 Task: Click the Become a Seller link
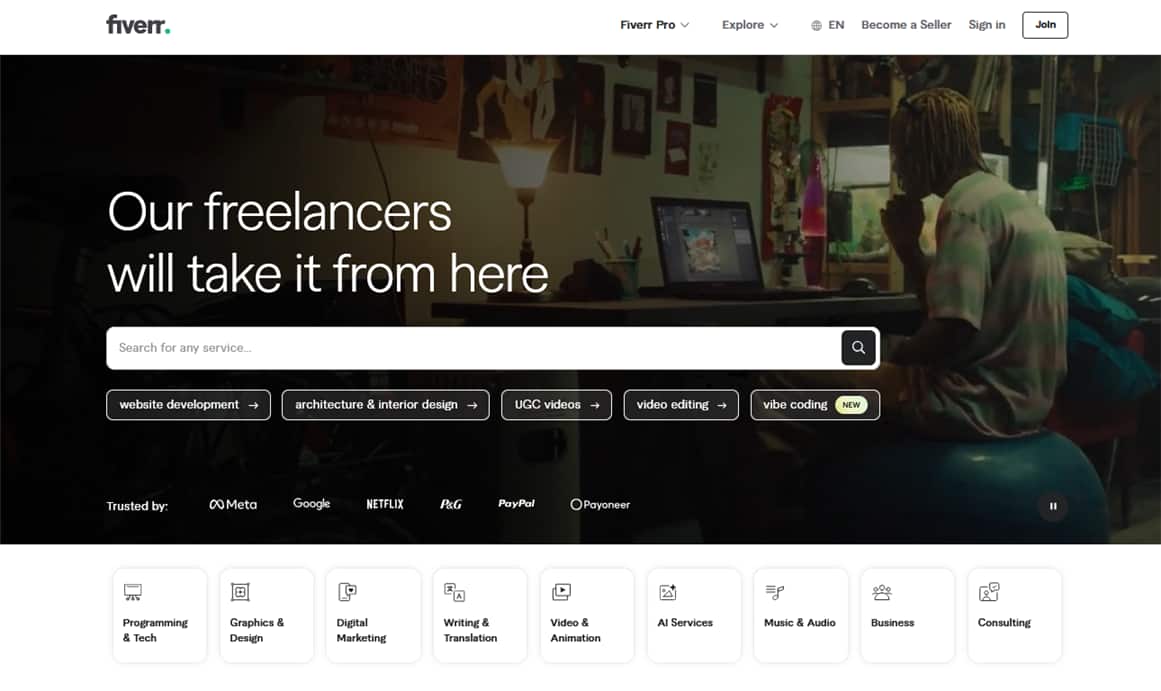coord(906,25)
